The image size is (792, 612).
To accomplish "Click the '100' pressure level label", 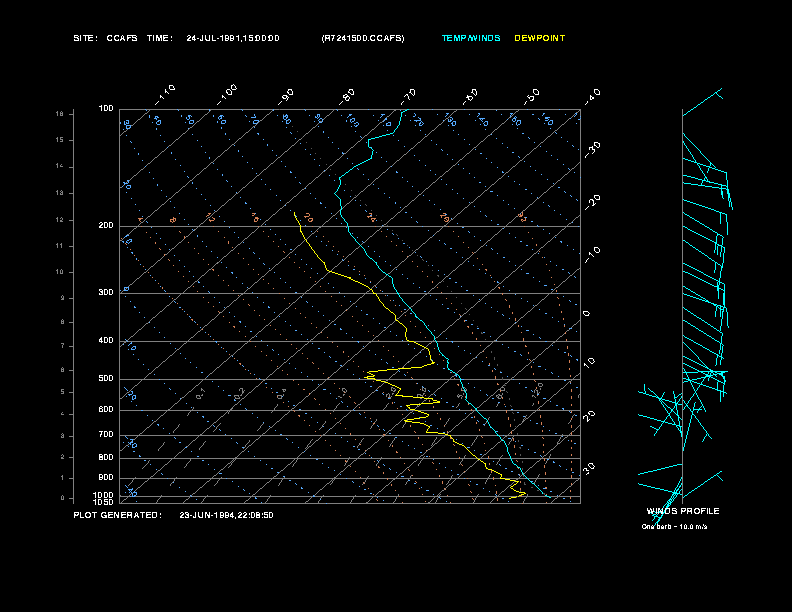I will click(x=106, y=109).
